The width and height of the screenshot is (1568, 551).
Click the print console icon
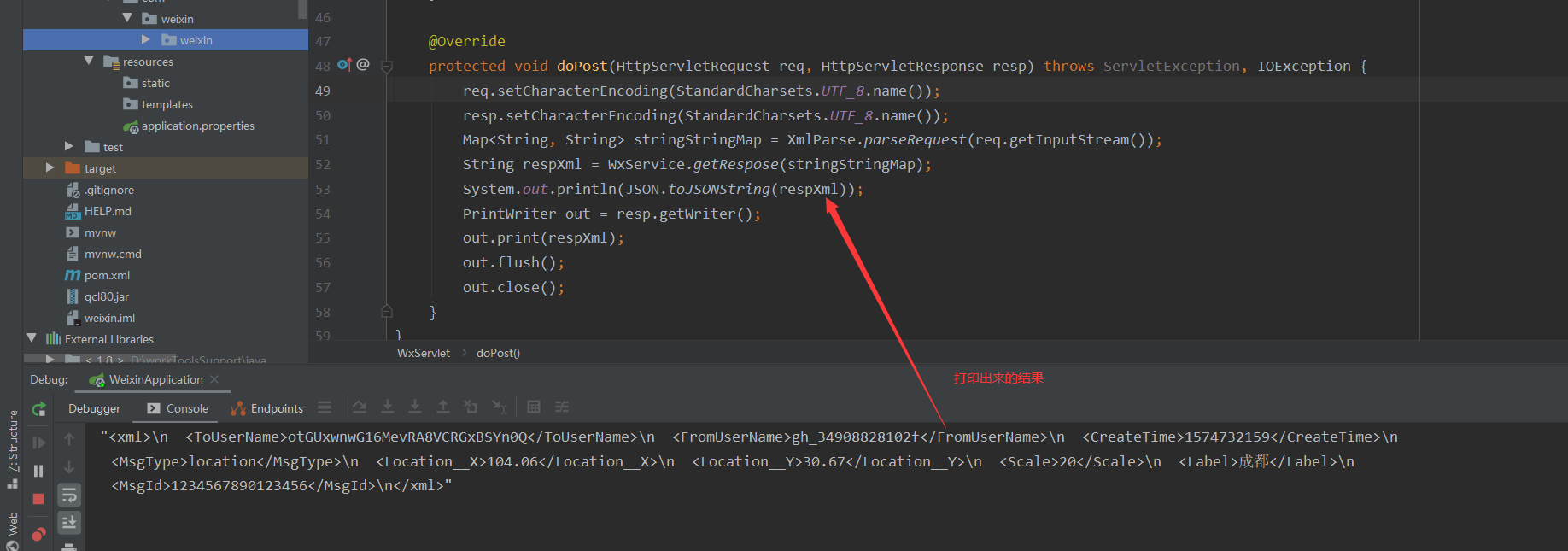coord(69,546)
